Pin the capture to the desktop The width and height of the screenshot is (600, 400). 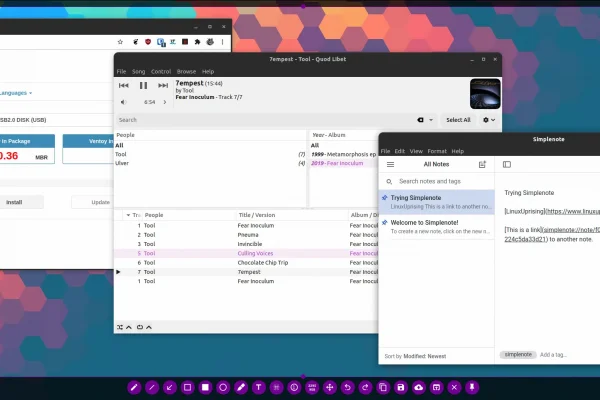click(472, 387)
